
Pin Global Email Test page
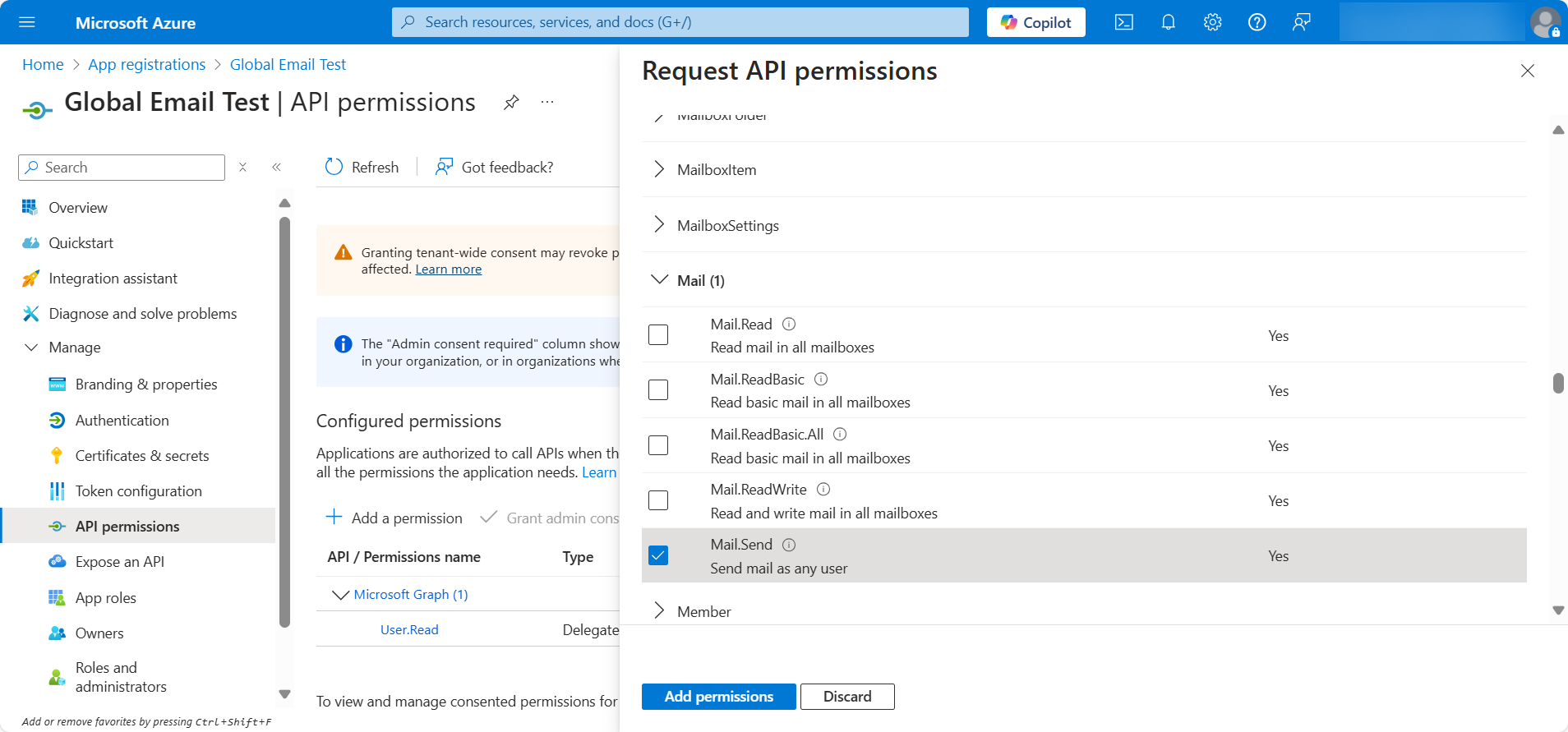point(511,102)
